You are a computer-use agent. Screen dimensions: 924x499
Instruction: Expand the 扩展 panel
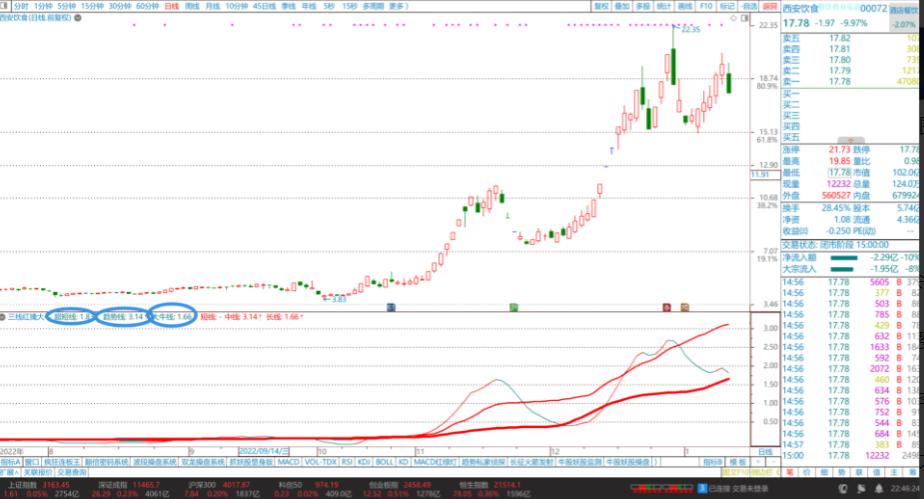[8, 472]
